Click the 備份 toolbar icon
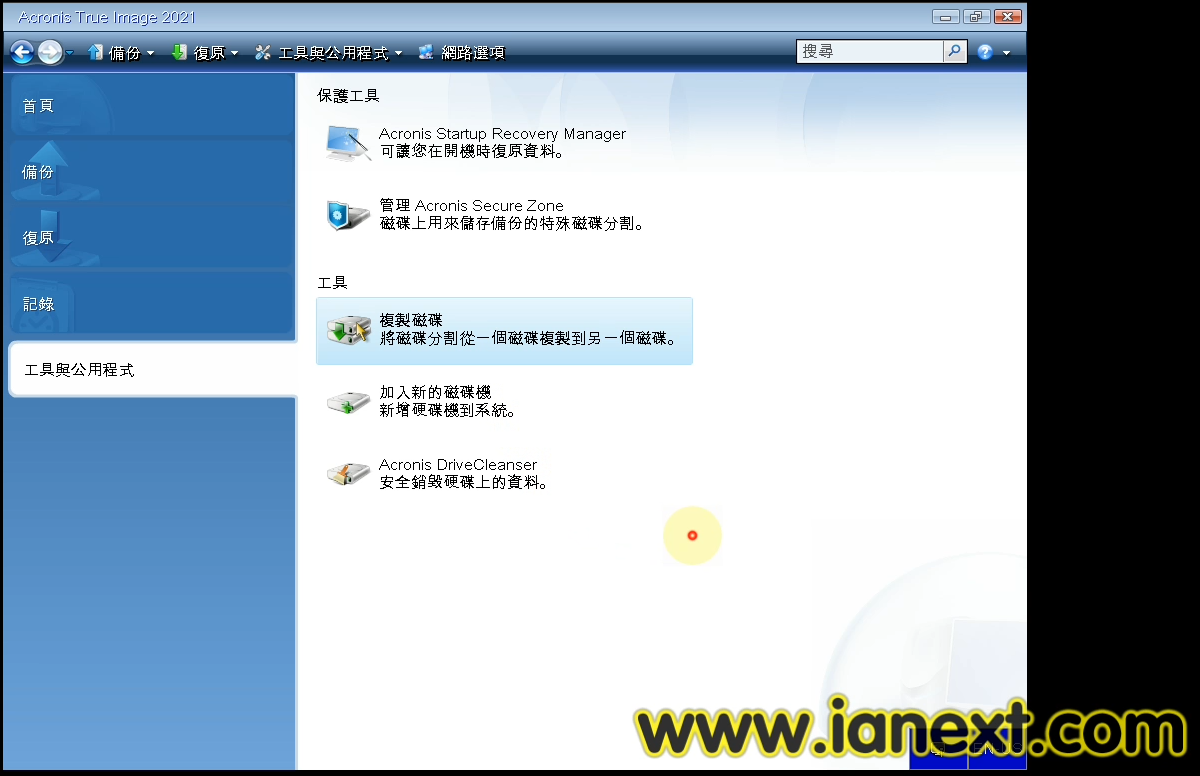 click(x=96, y=52)
